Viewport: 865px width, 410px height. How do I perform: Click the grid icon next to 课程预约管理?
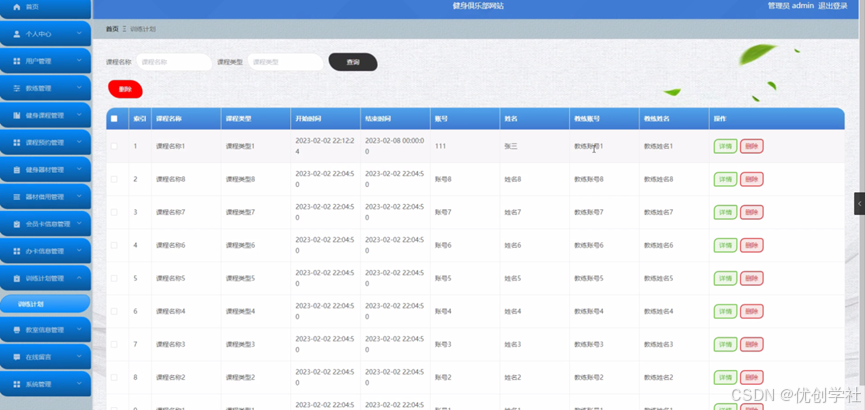pyautogui.click(x=16, y=142)
